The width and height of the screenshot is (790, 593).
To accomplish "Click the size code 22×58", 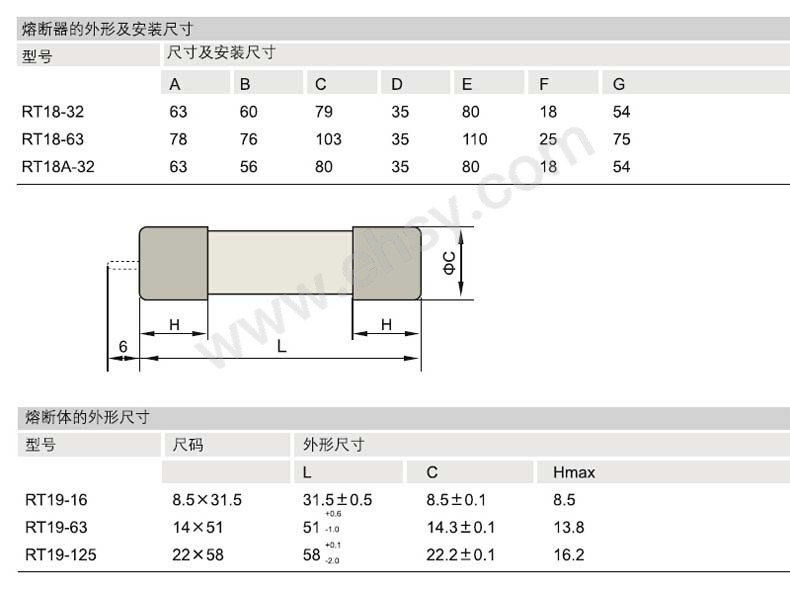I will coord(198,555).
